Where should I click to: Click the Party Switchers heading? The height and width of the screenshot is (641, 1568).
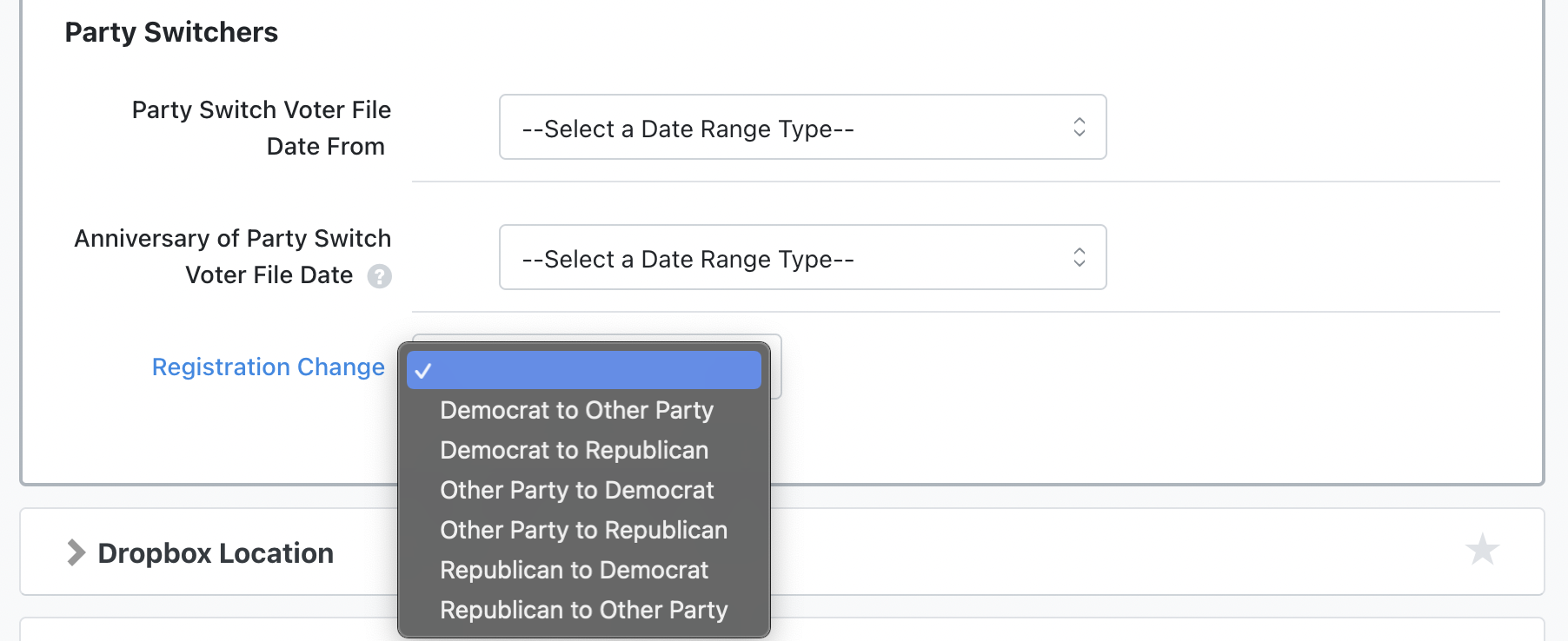coord(171,32)
